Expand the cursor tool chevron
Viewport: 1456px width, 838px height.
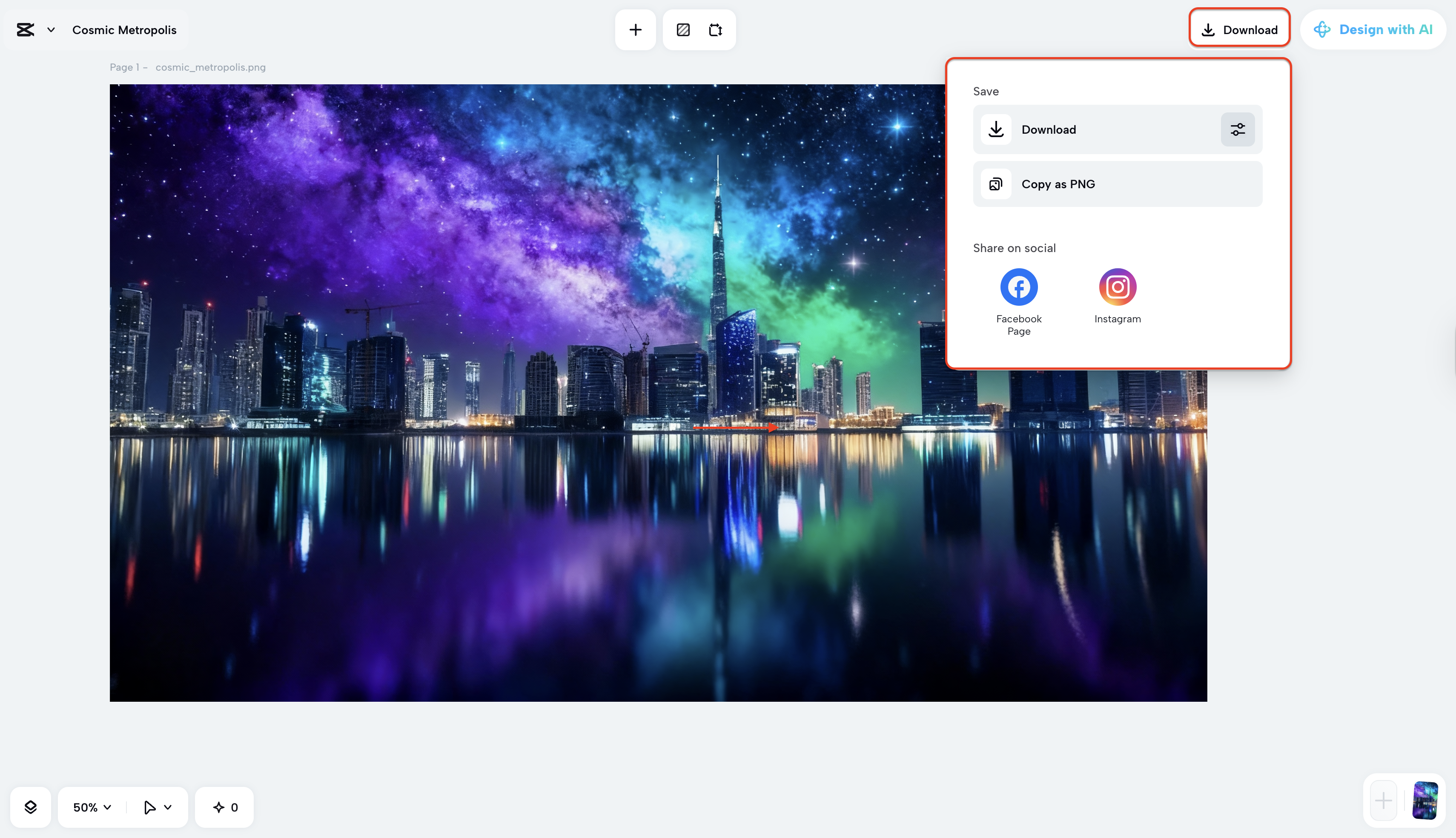click(x=168, y=807)
